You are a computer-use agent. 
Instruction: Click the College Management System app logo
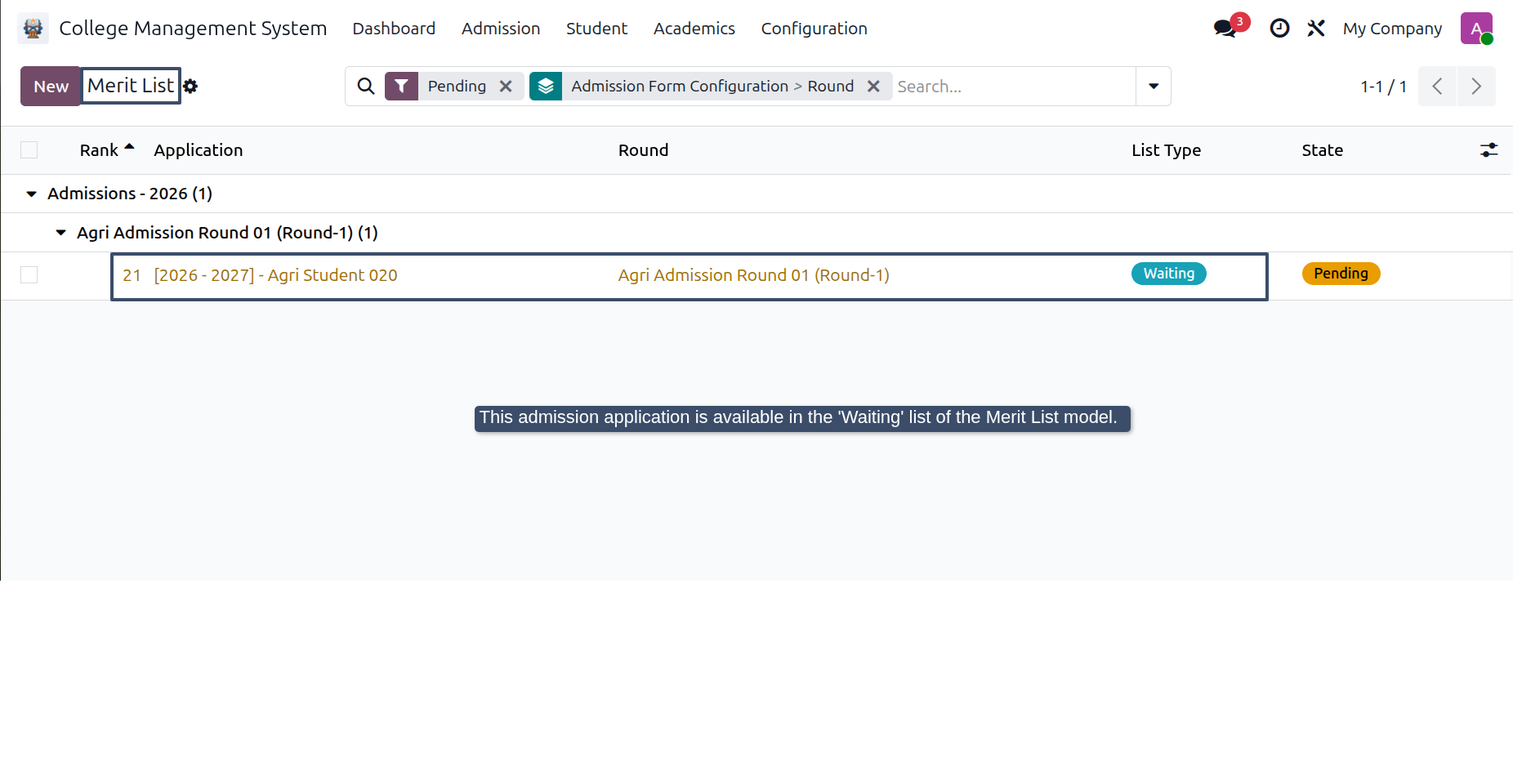33,29
